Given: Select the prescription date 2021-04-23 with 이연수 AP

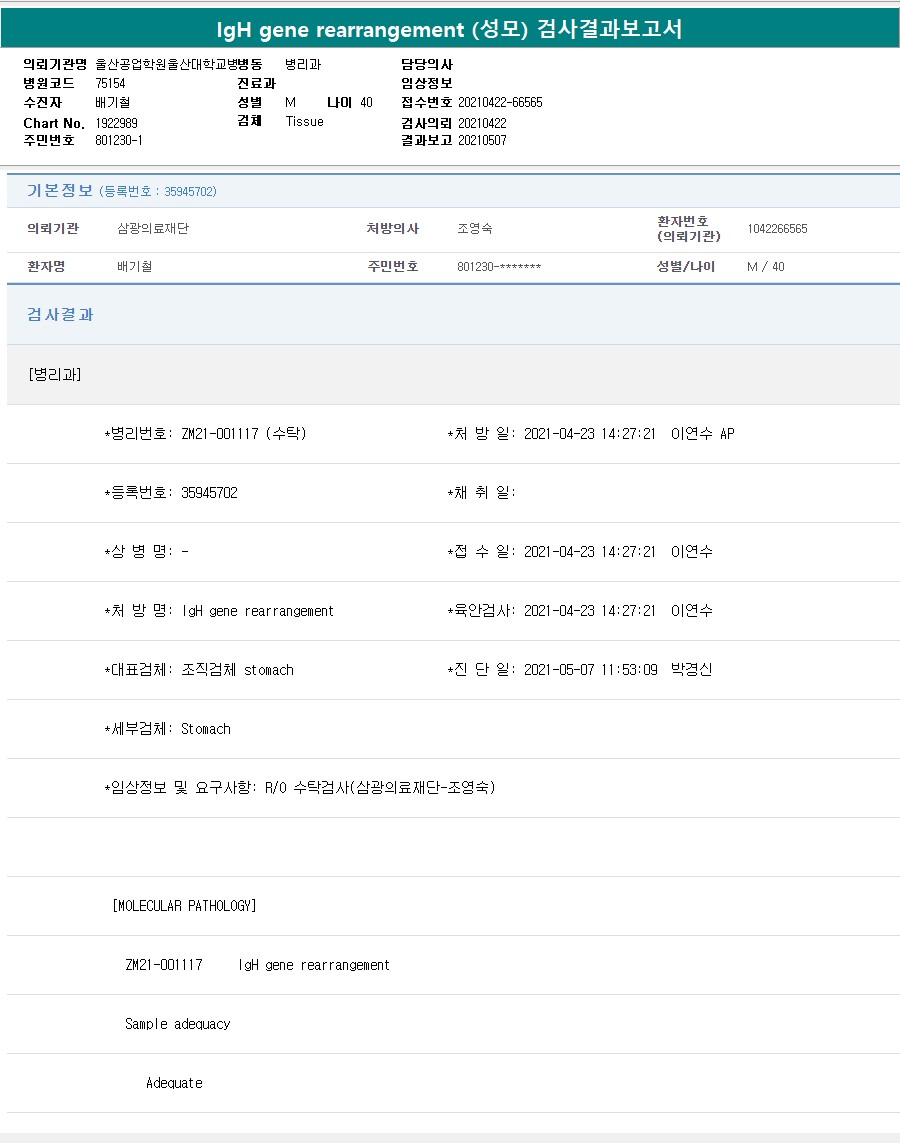Looking at the screenshot, I should tap(591, 434).
